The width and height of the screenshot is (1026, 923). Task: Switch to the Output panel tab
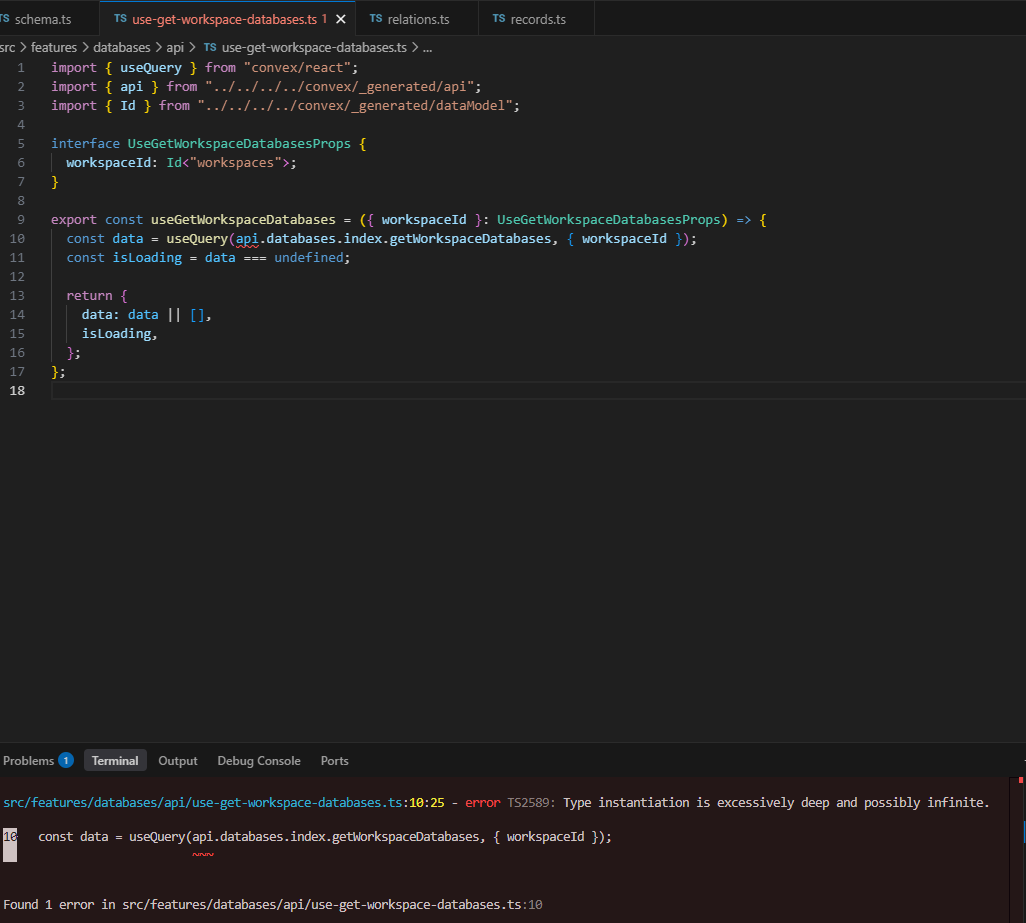[177, 761]
